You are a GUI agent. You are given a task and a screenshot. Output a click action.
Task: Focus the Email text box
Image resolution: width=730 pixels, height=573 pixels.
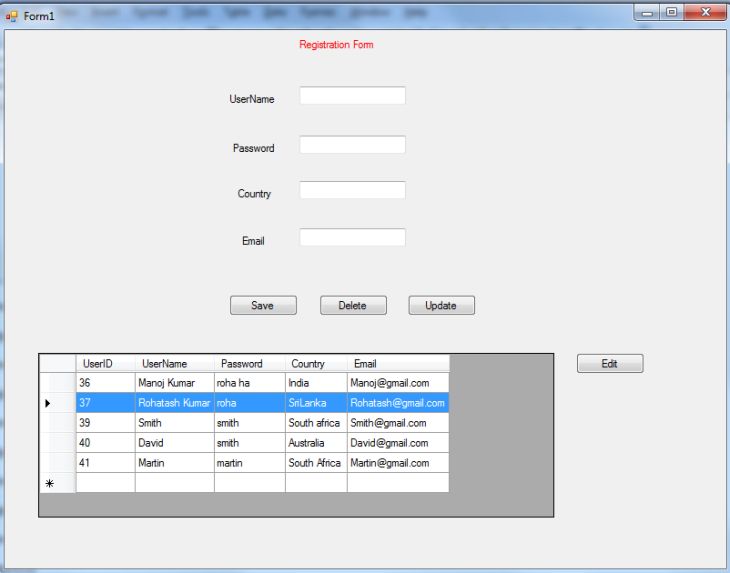pos(352,237)
